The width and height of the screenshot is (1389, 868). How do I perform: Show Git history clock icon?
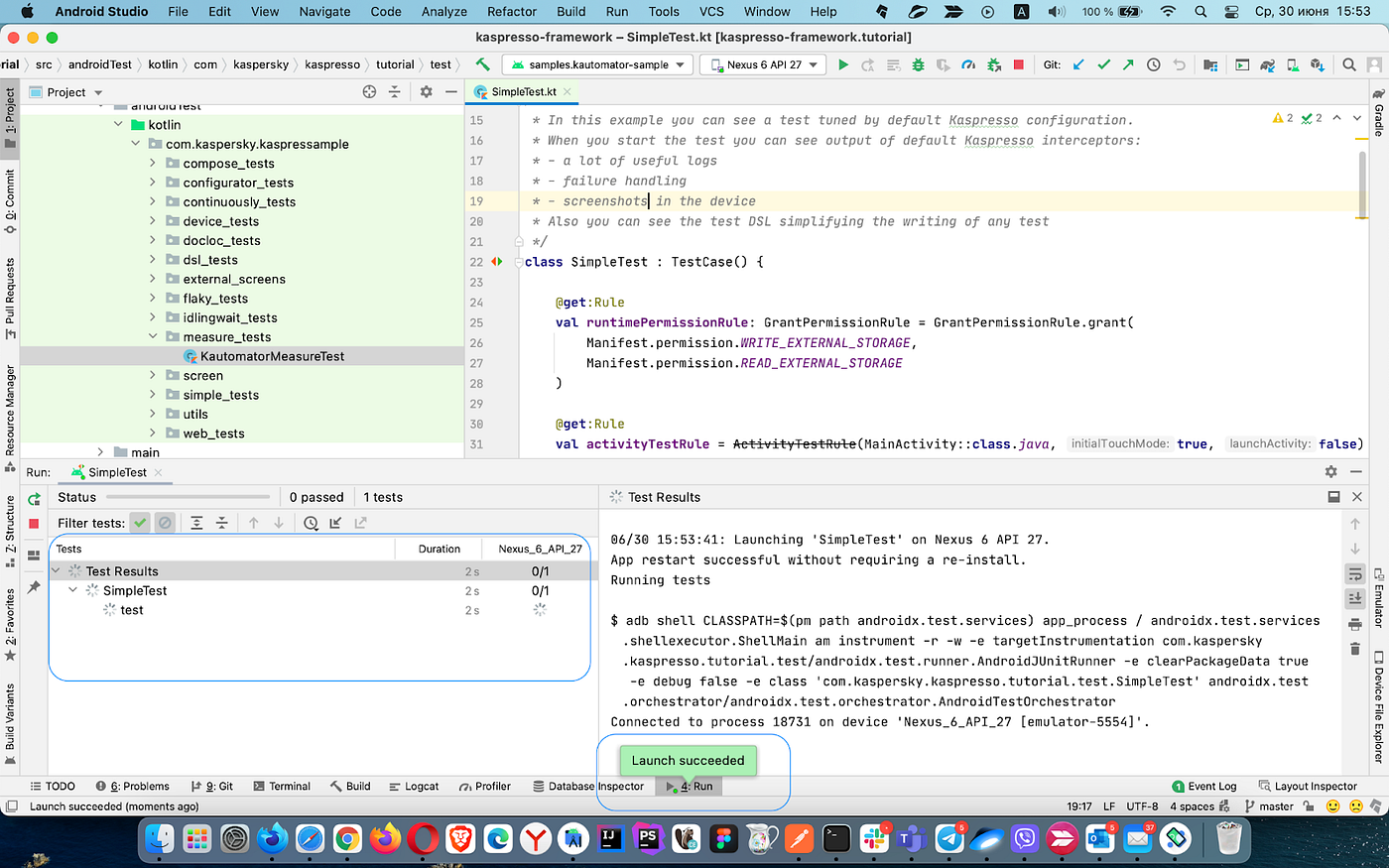(1153, 64)
